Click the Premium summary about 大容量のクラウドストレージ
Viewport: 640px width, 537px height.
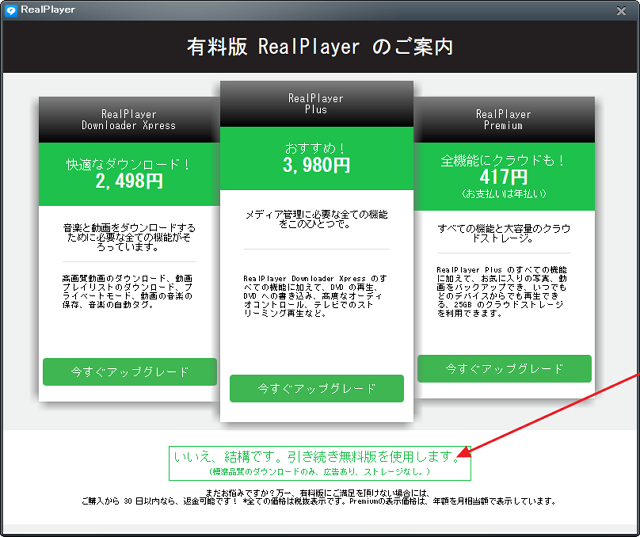(503, 234)
